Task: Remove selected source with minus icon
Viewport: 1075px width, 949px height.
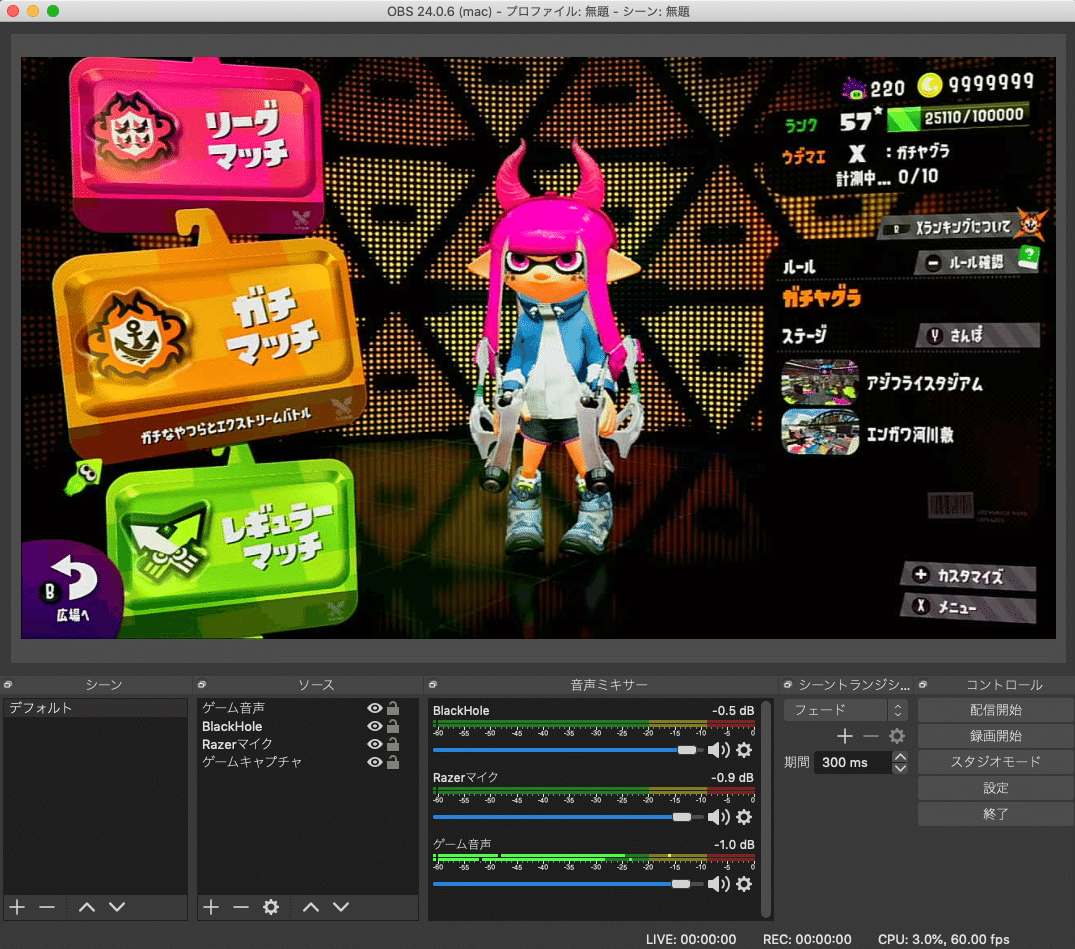Action: 241,907
